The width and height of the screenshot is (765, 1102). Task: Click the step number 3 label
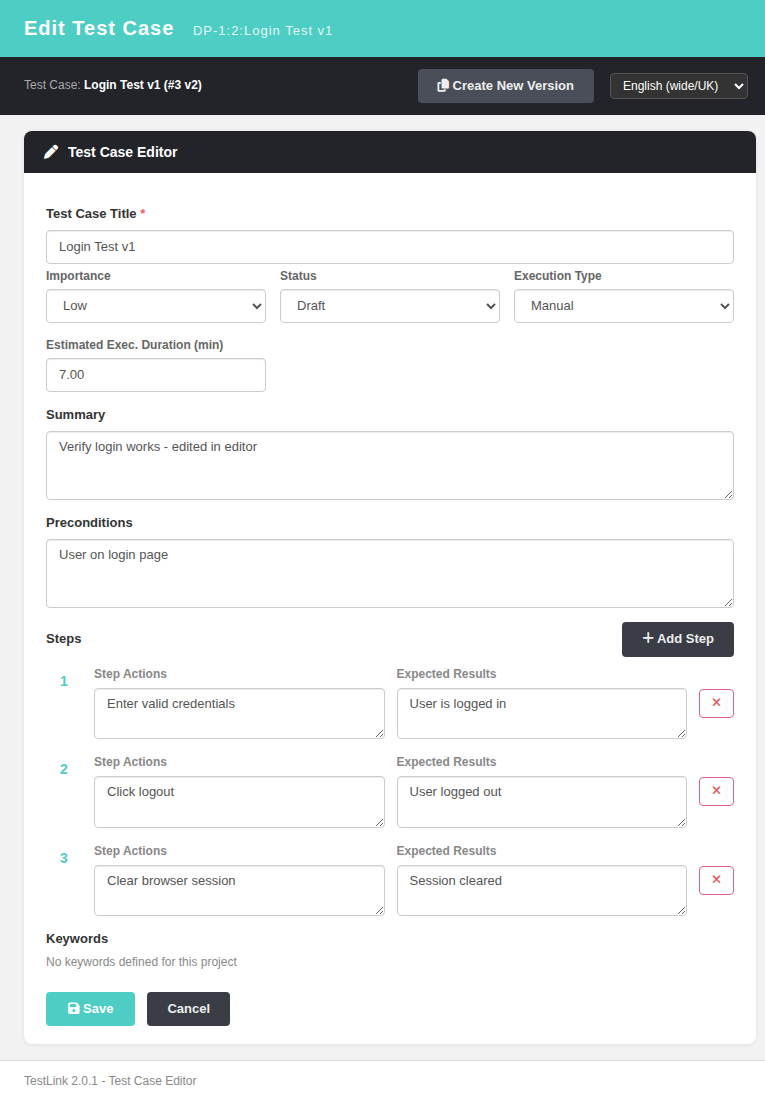64,859
